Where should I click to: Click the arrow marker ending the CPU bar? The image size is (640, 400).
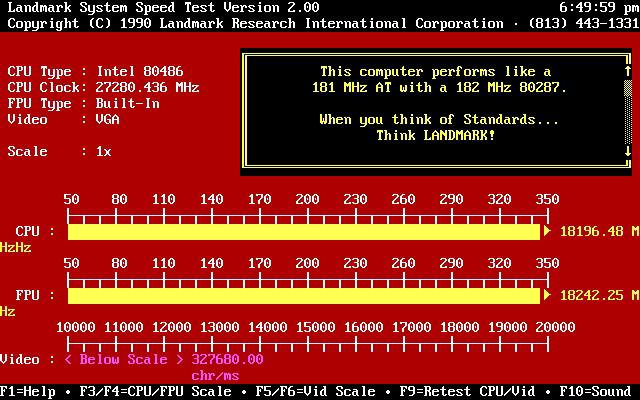click(x=547, y=231)
